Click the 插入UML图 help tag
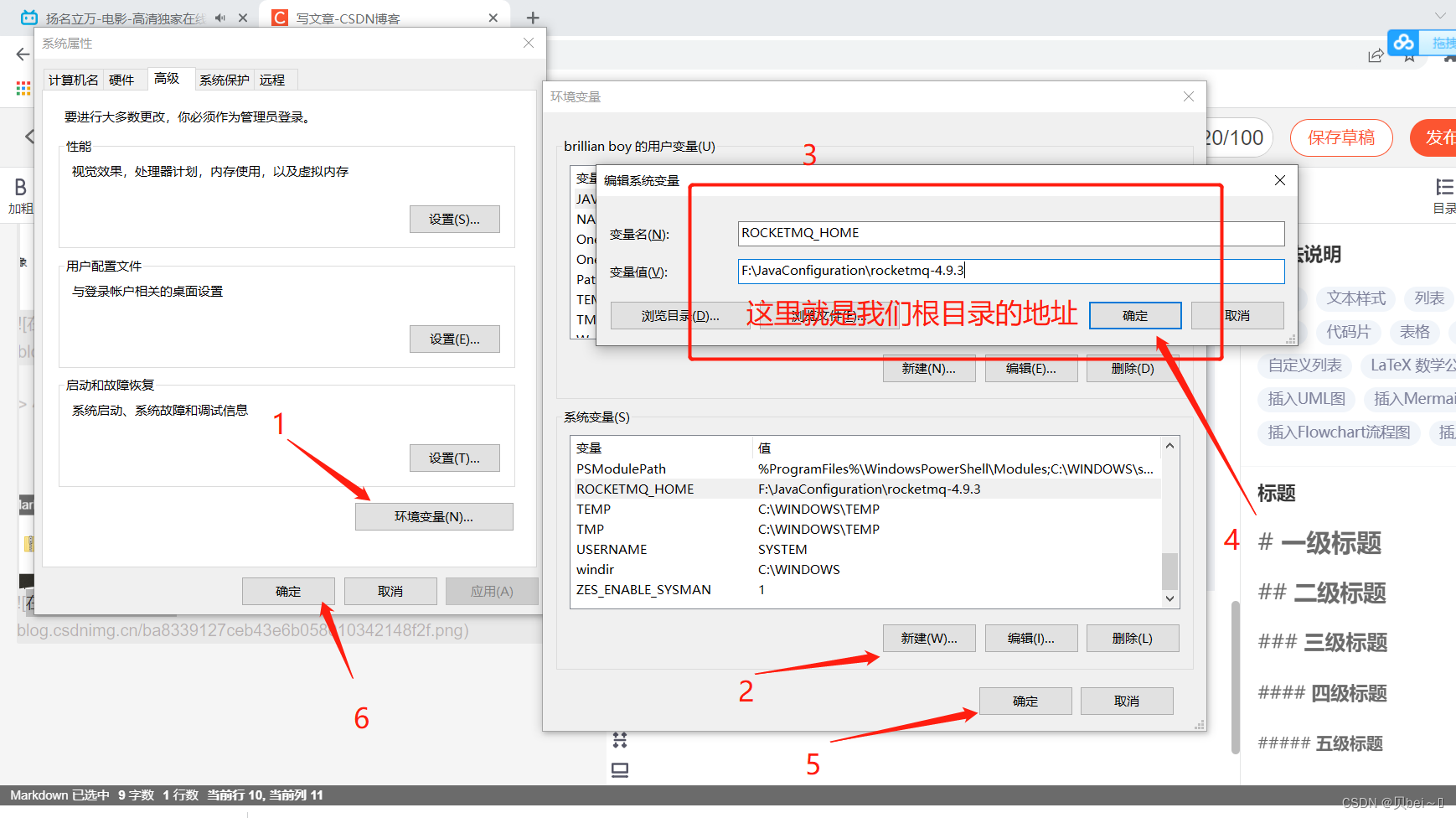This screenshot has width=1456, height=818. [x=1306, y=399]
